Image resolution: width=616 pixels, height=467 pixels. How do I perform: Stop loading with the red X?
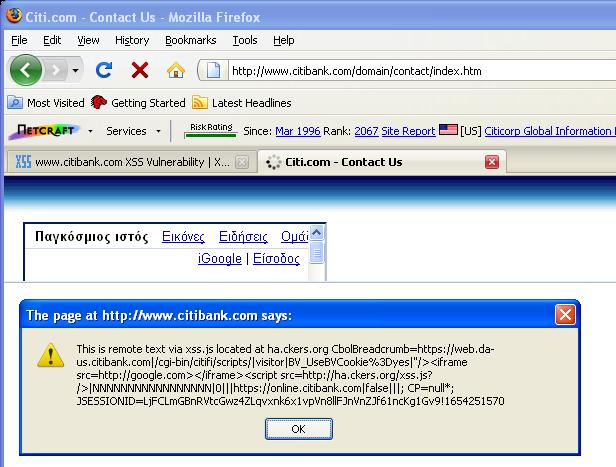tap(139, 70)
